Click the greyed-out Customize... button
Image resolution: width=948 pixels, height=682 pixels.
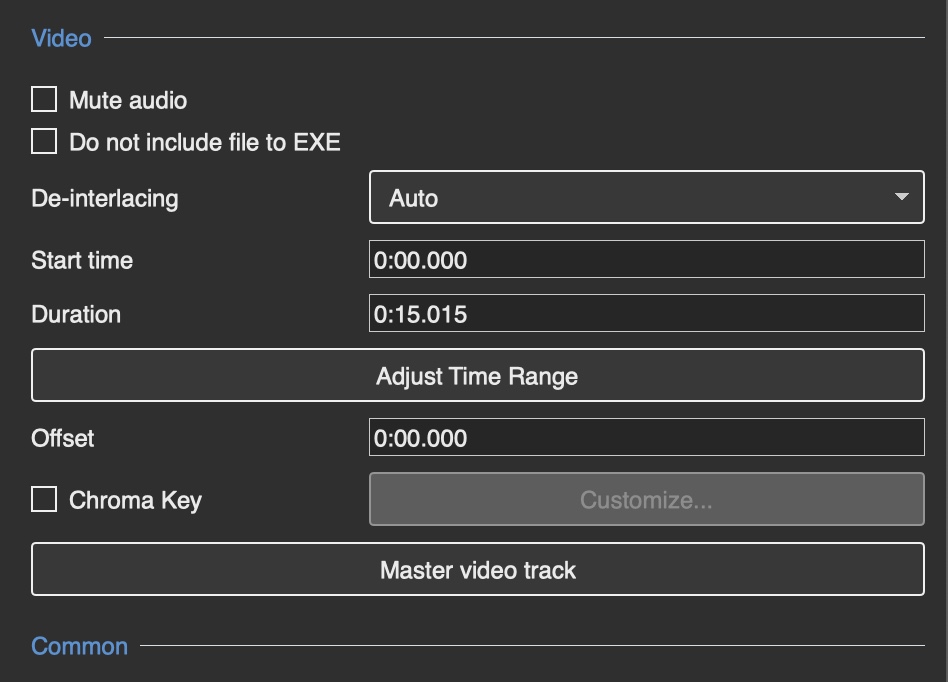tap(646, 499)
